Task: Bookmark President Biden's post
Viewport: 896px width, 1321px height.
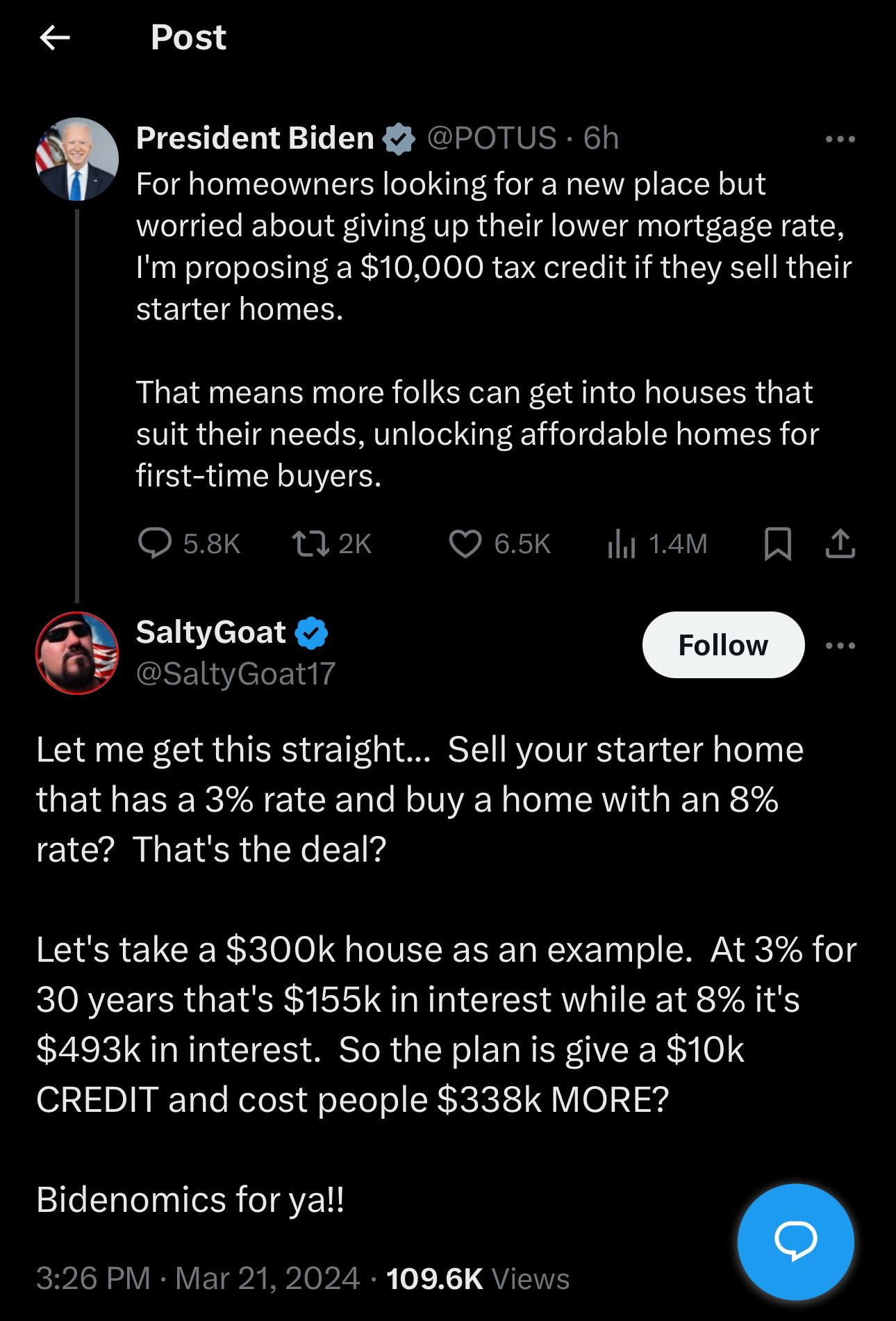Action: [x=777, y=543]
